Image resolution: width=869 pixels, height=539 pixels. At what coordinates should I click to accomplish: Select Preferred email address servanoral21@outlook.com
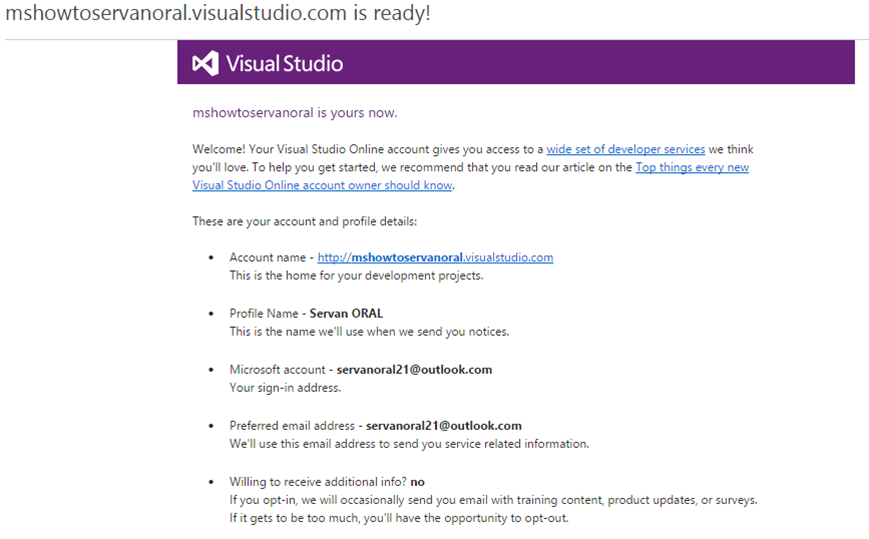tap(444, 425)
